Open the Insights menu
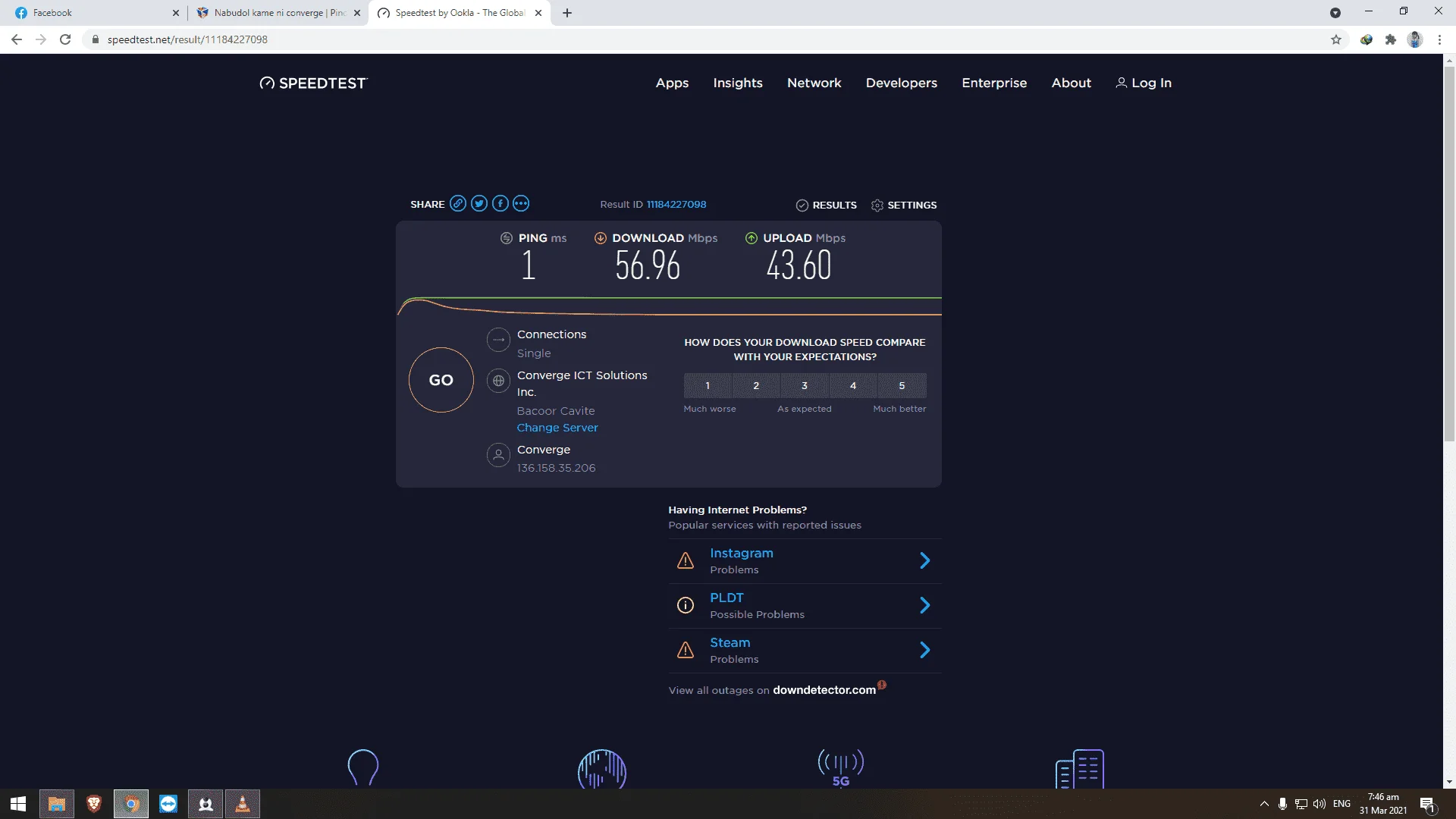1456x819 pixels. pos(738,83)
